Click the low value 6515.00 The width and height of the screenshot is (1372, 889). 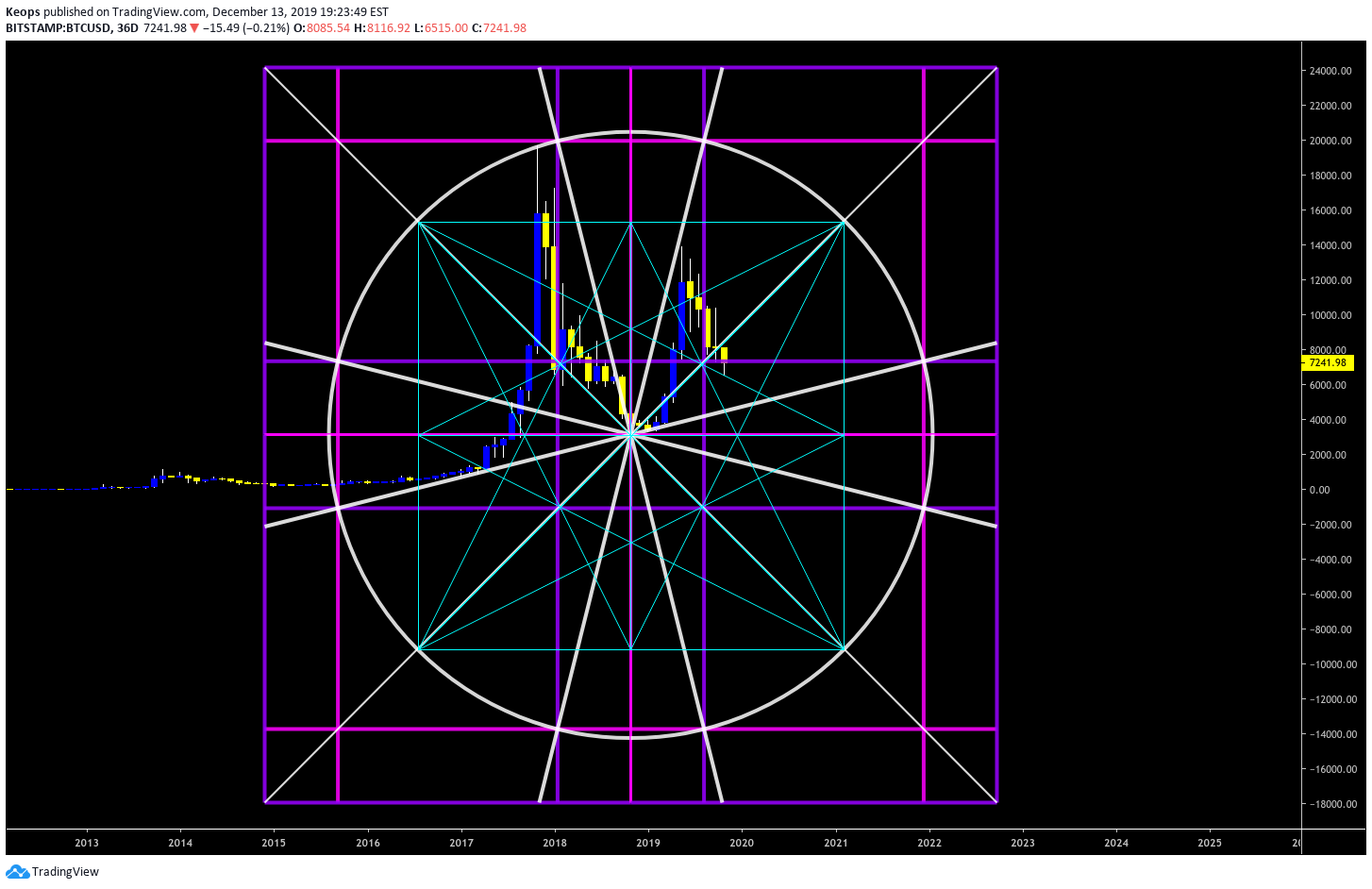[446, 28]
